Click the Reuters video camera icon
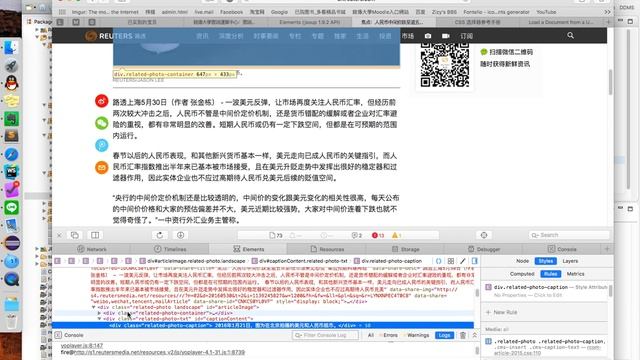Viewport: 640px width, 360px height. (x=446, y=36)
